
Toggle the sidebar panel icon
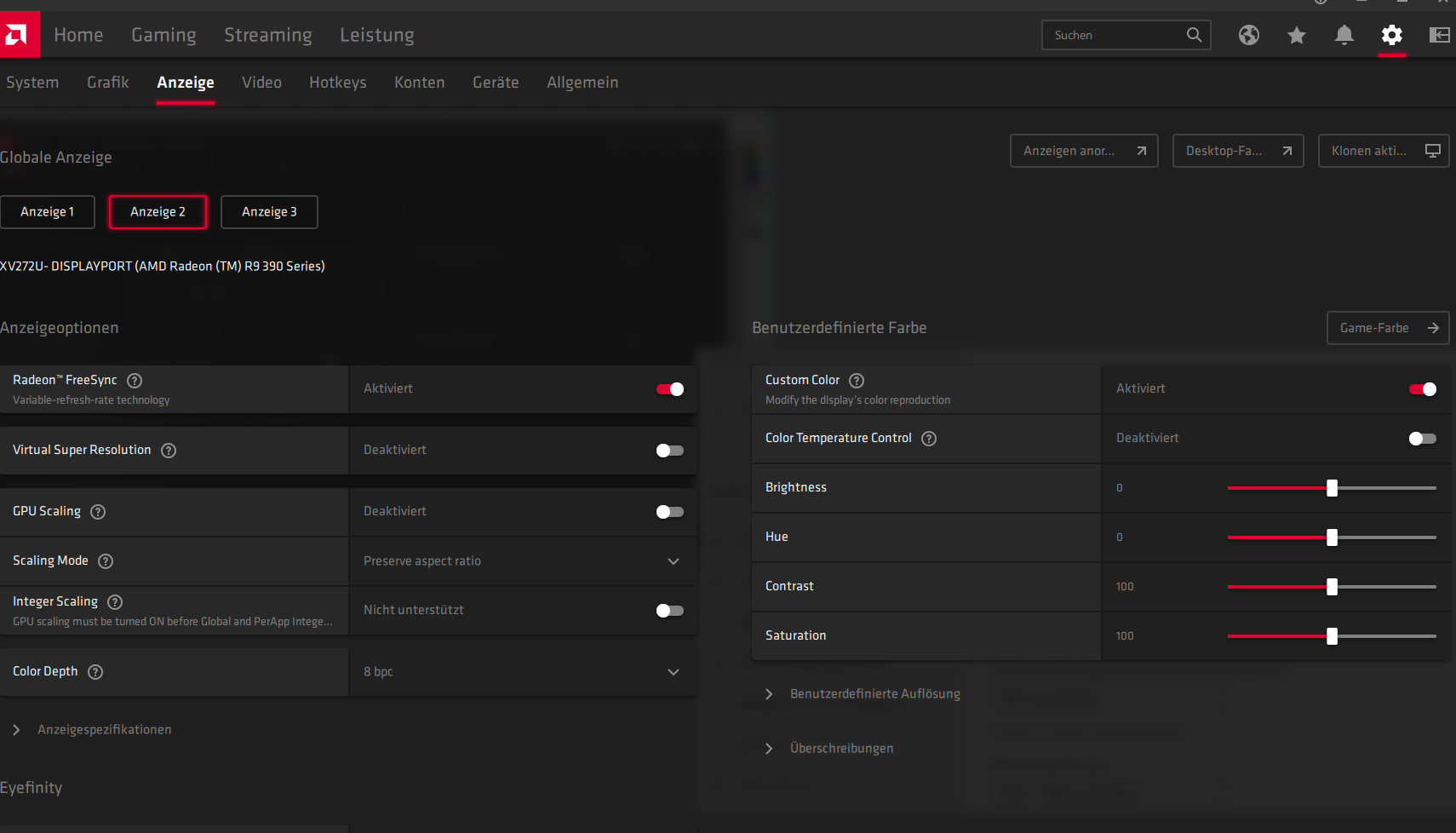coord(1440,35)
